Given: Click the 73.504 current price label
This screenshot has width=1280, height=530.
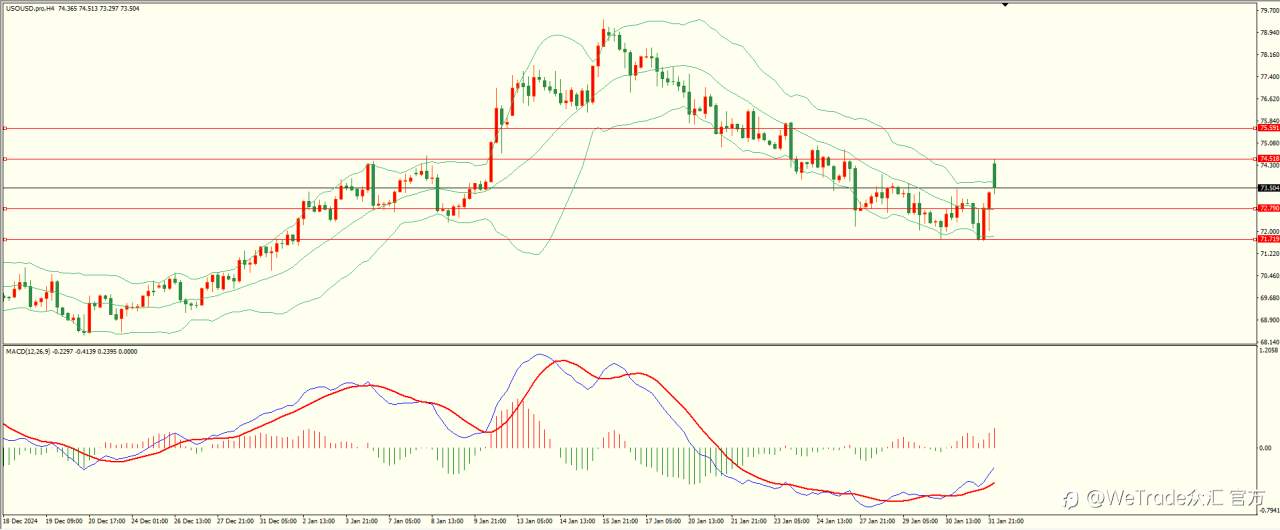Looking at the screenshot, I should 1268,188.
